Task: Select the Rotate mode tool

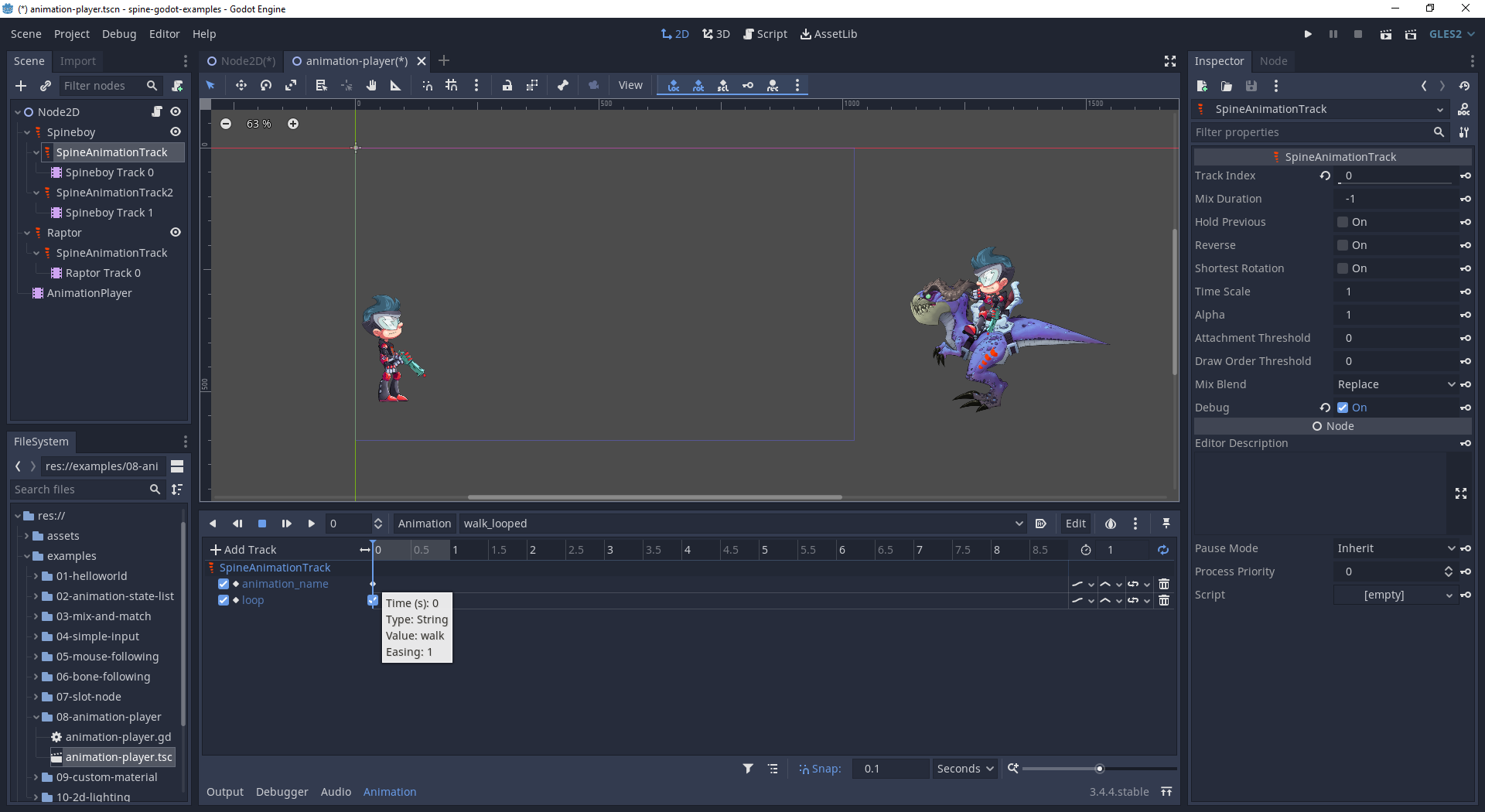Action: [266, 85]
